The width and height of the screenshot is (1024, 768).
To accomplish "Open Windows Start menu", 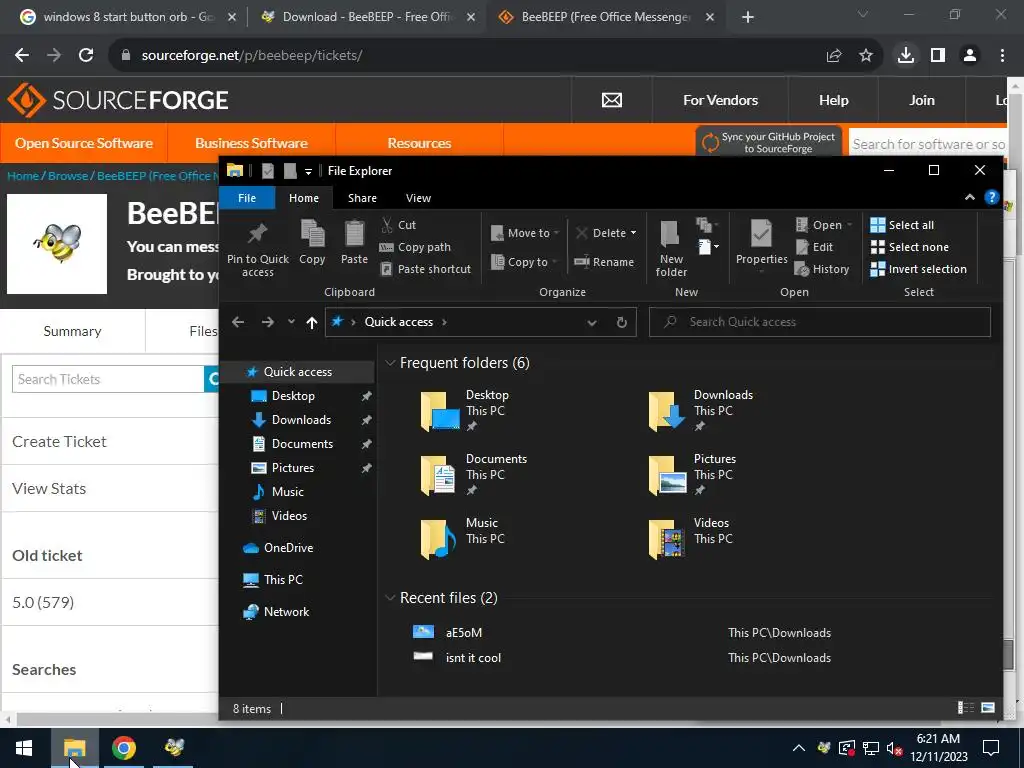I will coord(24,748).
